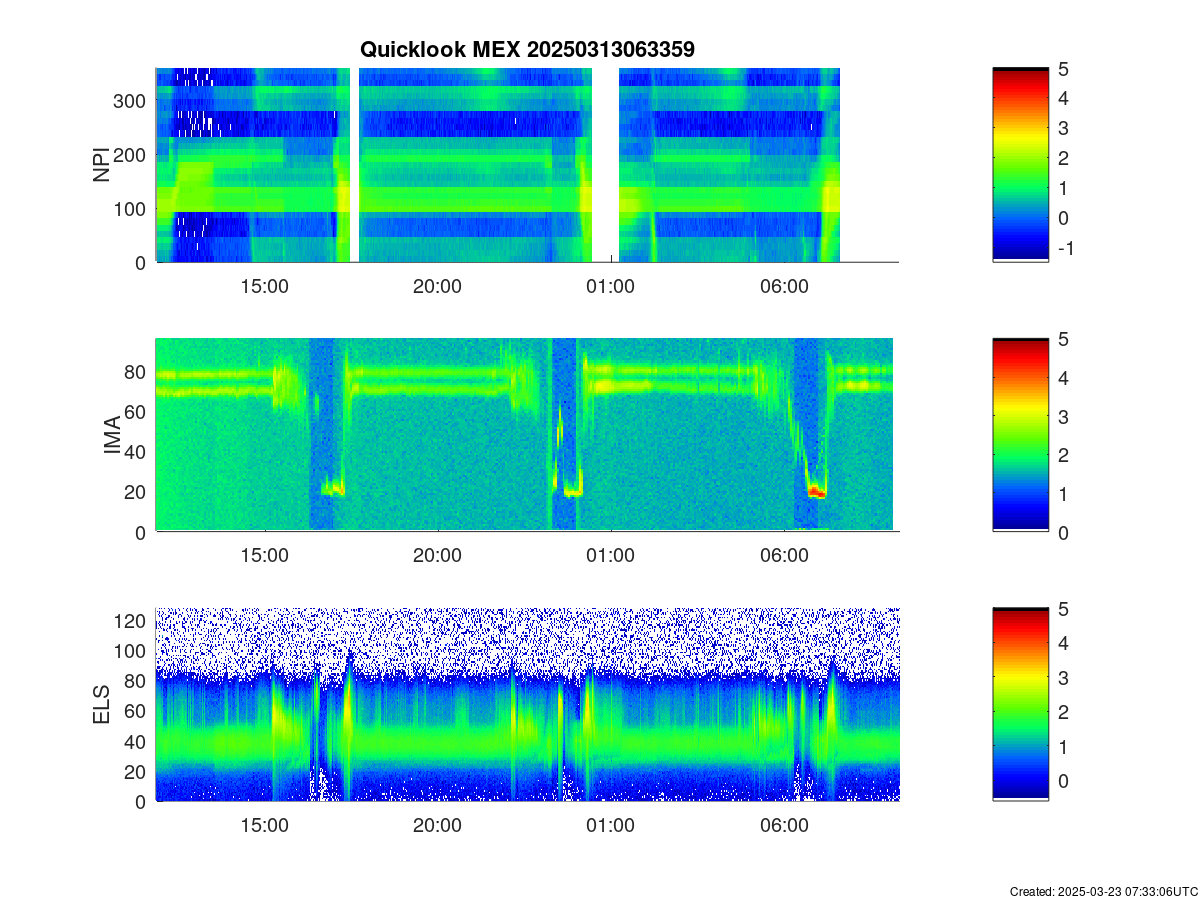Click the 01:00 tick under ELS plot
This screenshot has width=1200, height=900.
click(x=611, y=826)
